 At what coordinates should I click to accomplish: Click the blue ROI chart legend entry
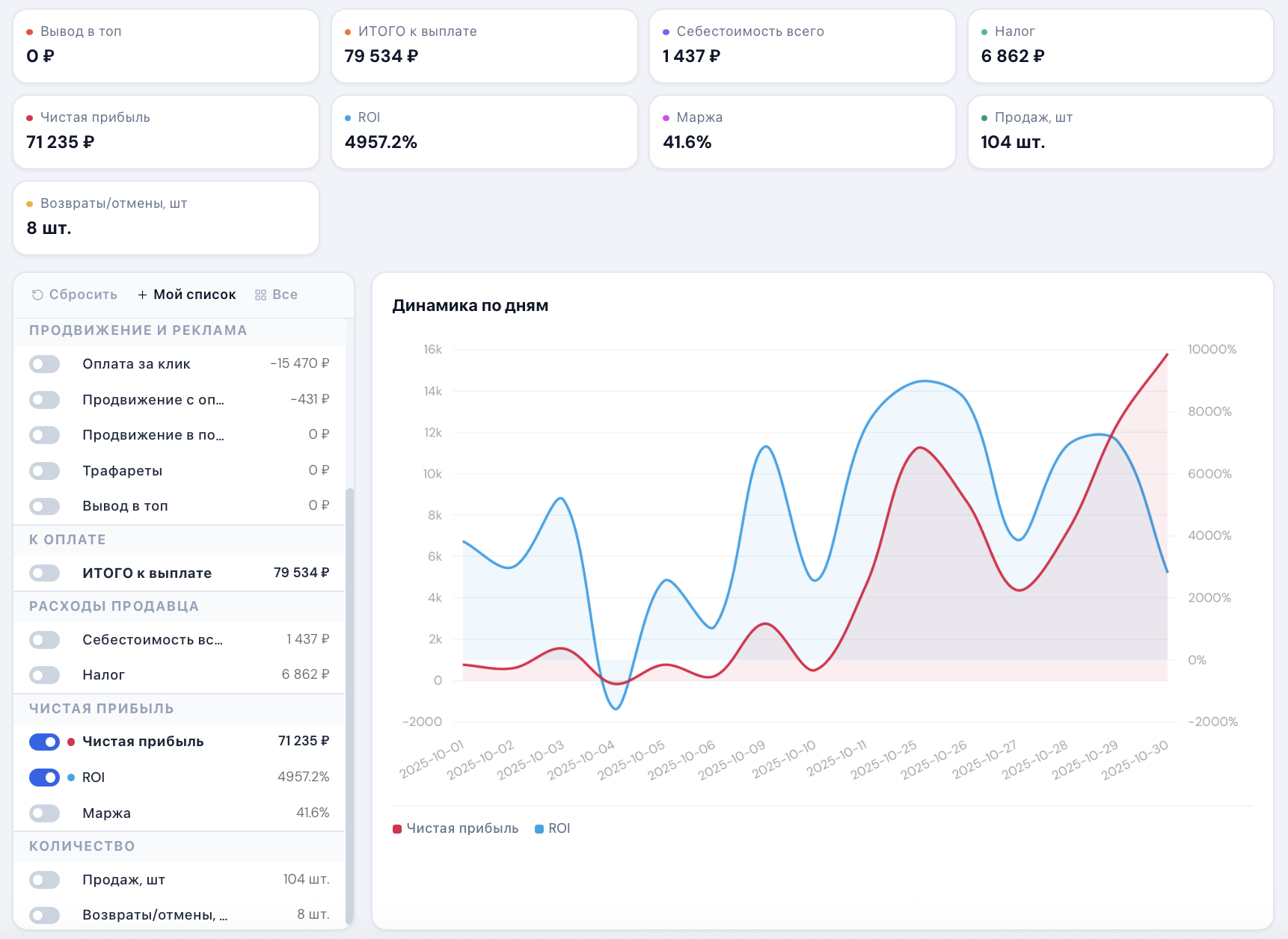(553, 828)
